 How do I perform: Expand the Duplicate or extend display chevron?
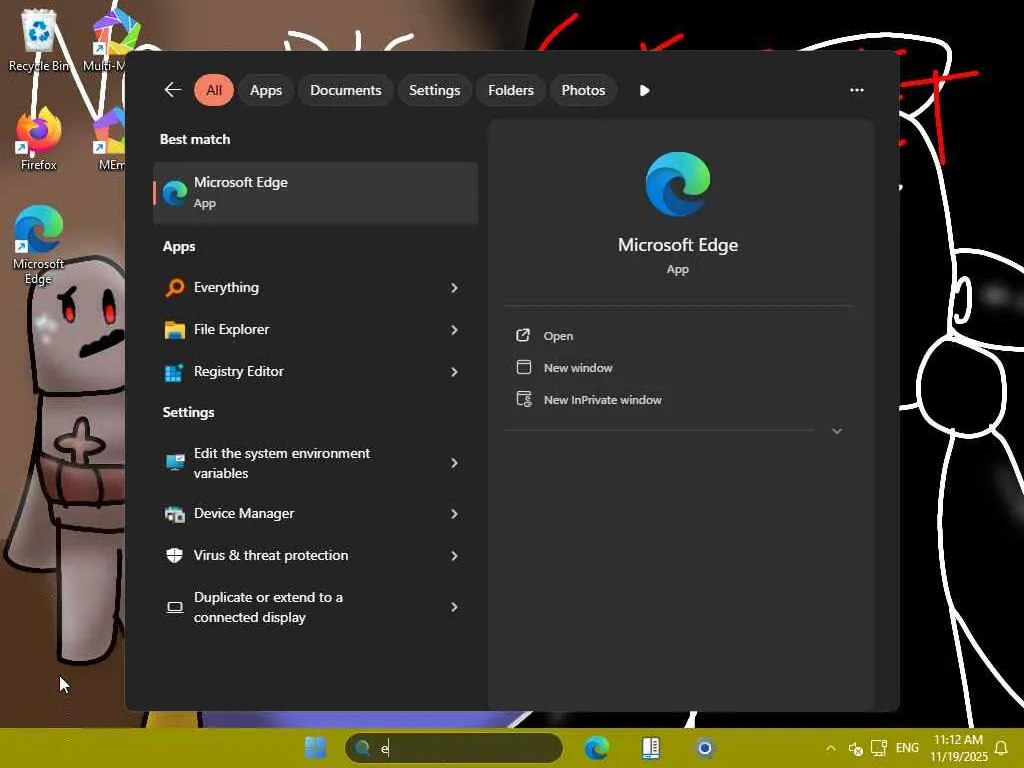454,607
